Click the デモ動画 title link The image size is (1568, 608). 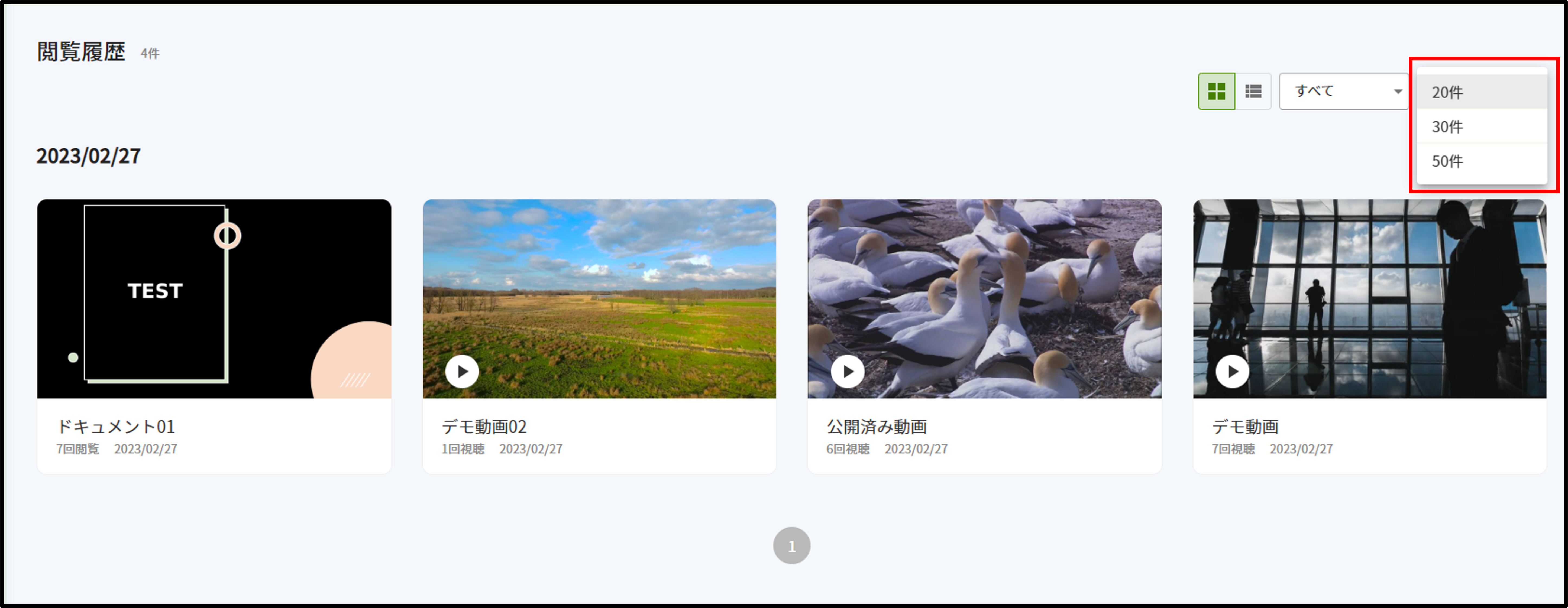pos(1245,427)
